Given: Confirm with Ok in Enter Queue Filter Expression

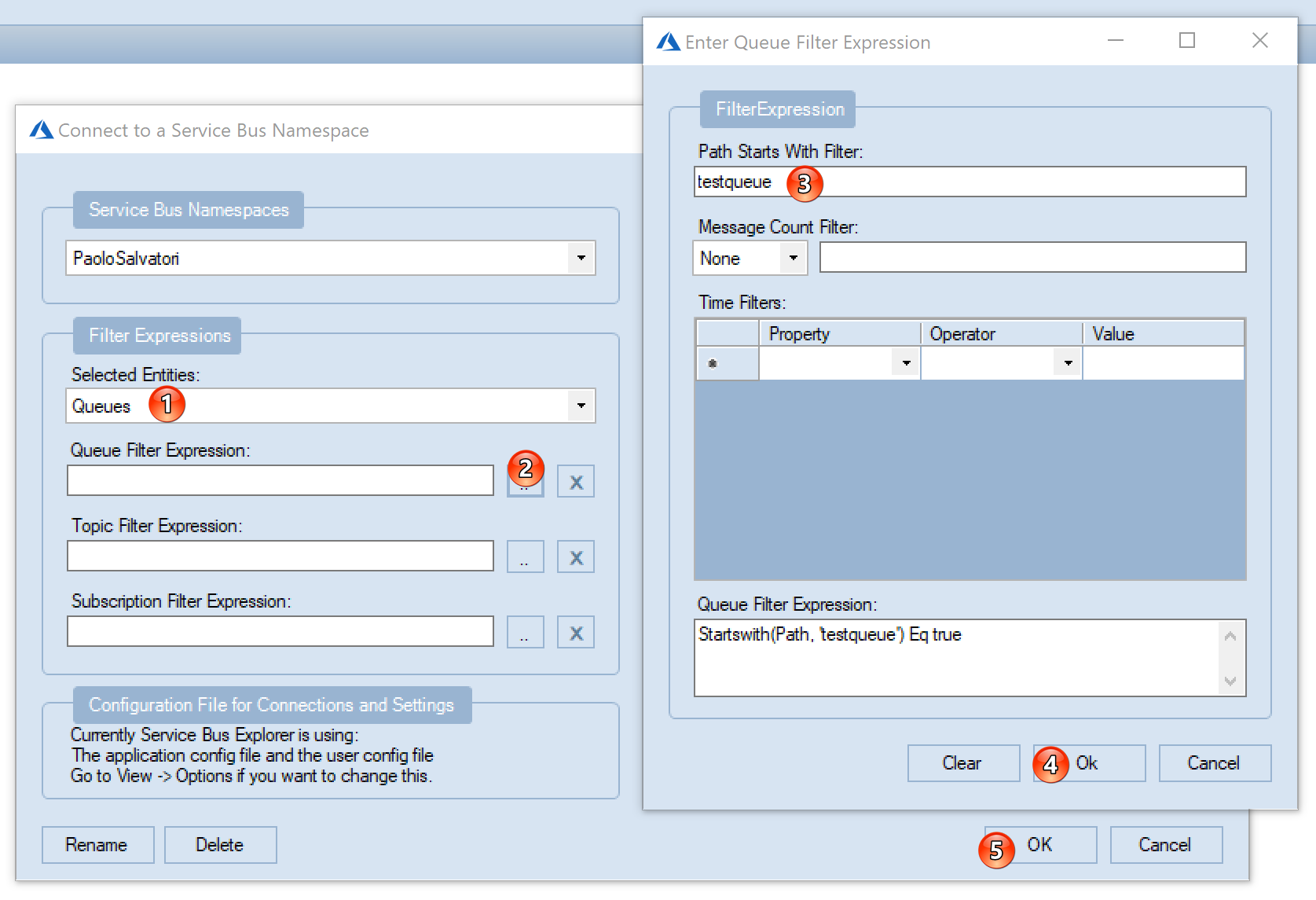Looking at the screenshot, I should tap(1088, 762).
